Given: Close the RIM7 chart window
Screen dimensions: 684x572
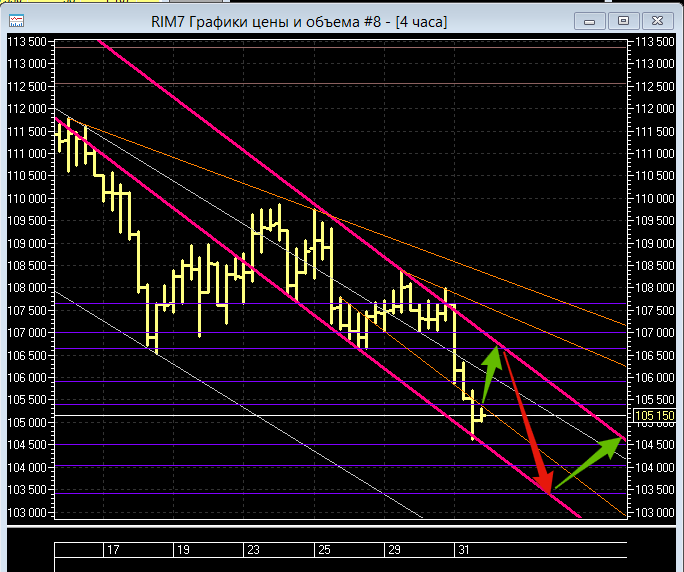Looking at the screenshot, I should coord(657,21).
